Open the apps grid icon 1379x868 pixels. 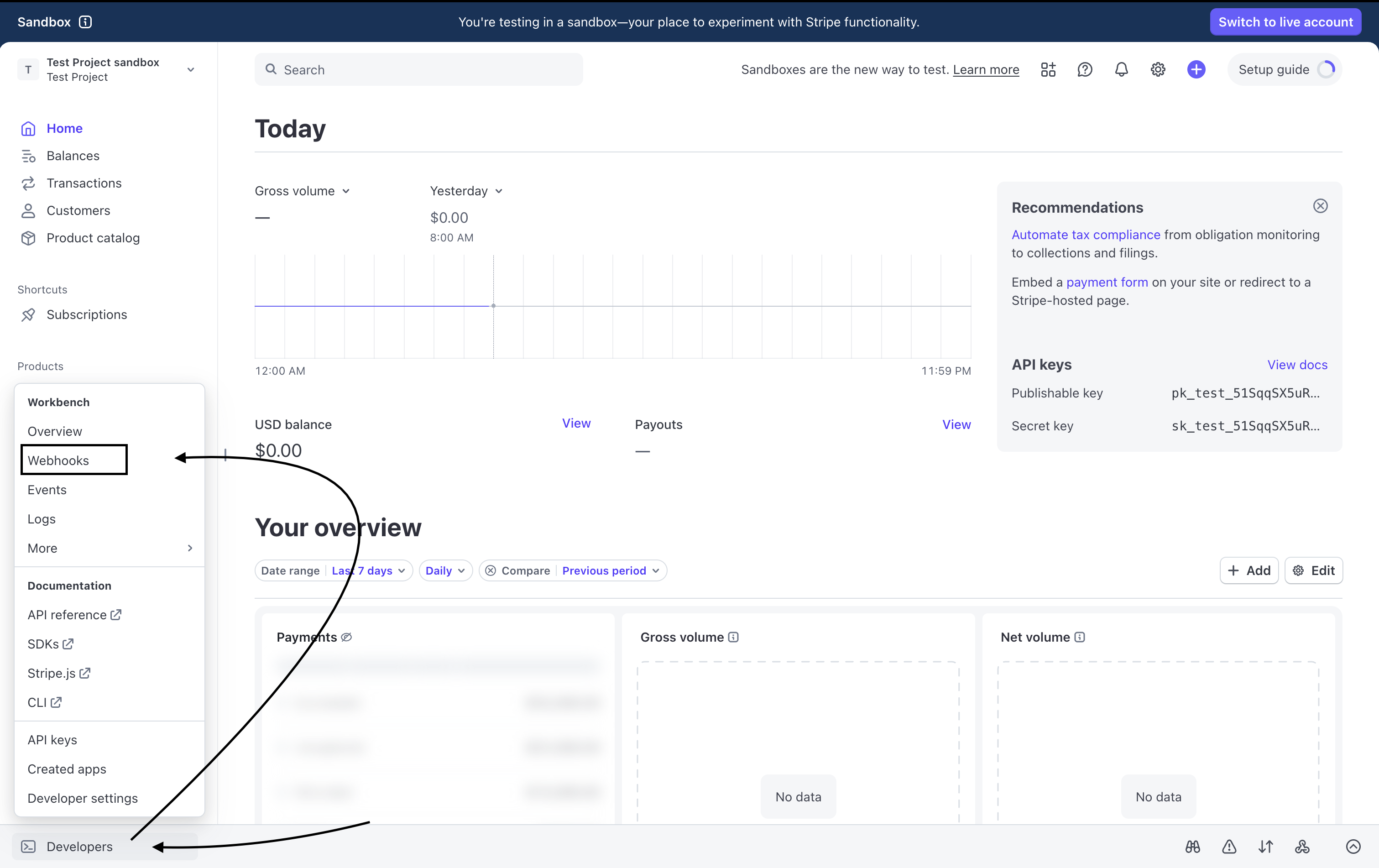pyautogui.click(x=1048, y=69)
